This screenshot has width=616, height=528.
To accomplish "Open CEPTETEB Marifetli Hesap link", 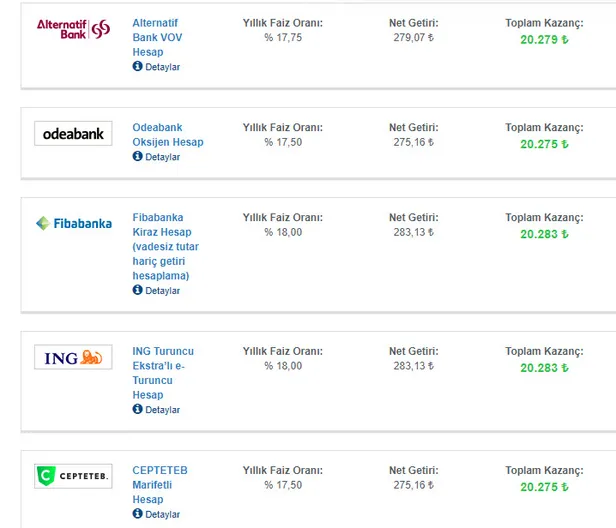I will [159, 485].
